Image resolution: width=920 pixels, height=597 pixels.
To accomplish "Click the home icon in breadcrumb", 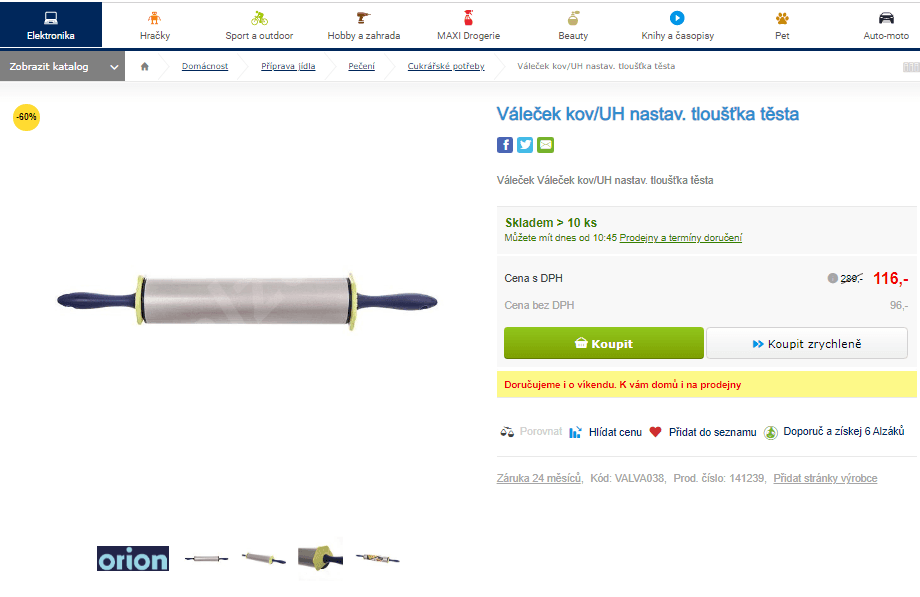I will (x=145, y=66).
